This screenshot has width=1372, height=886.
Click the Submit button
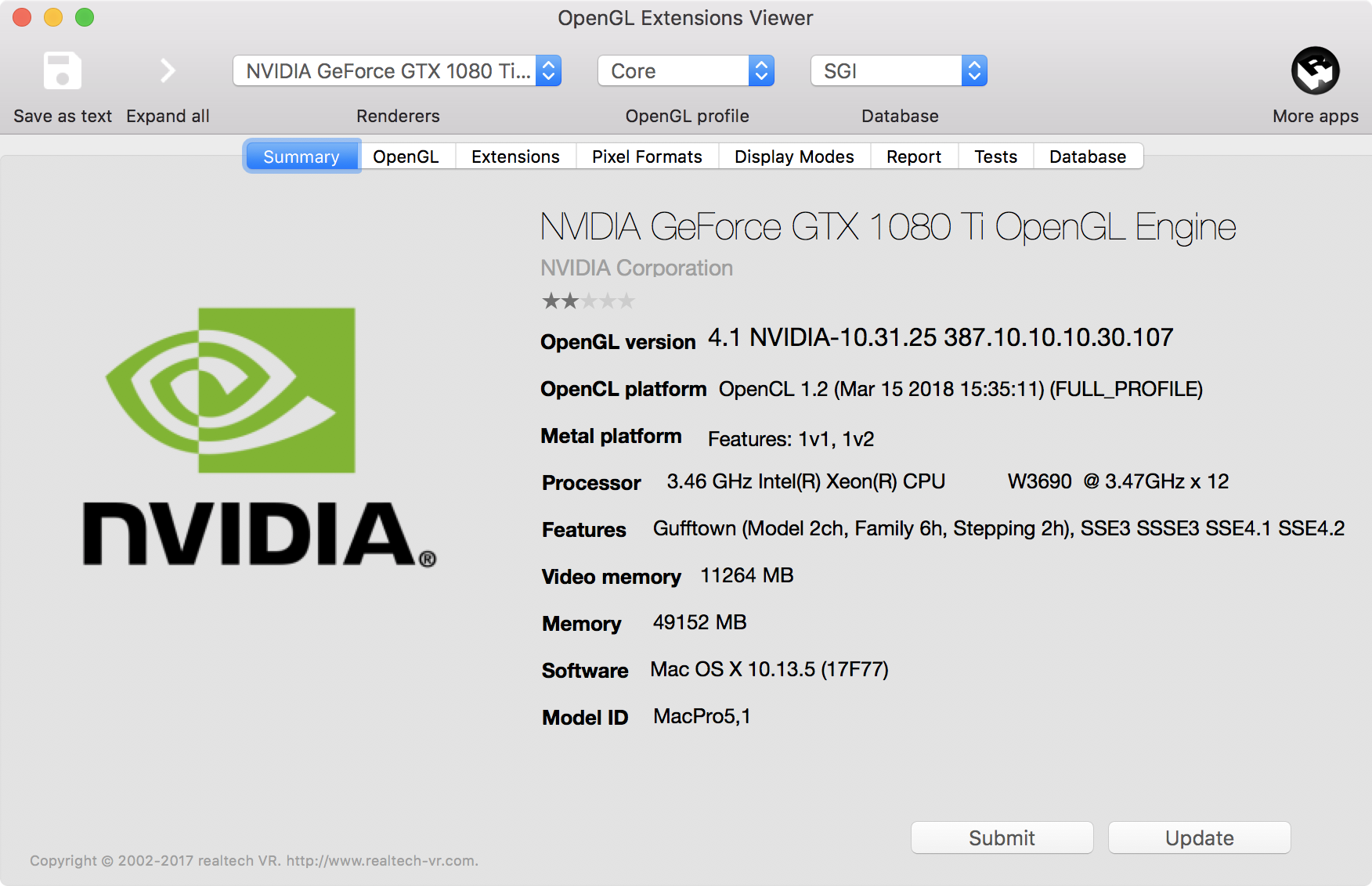point(1002,837)
